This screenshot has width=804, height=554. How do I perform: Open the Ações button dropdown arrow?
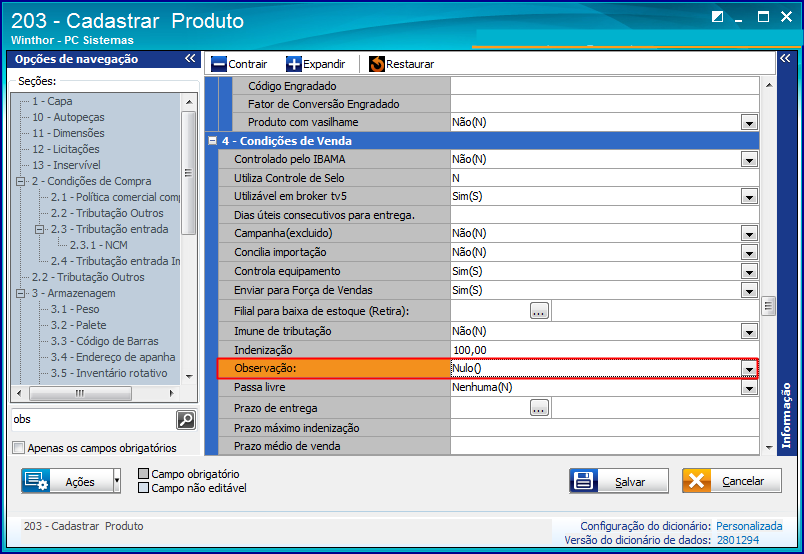click(117, 481)
